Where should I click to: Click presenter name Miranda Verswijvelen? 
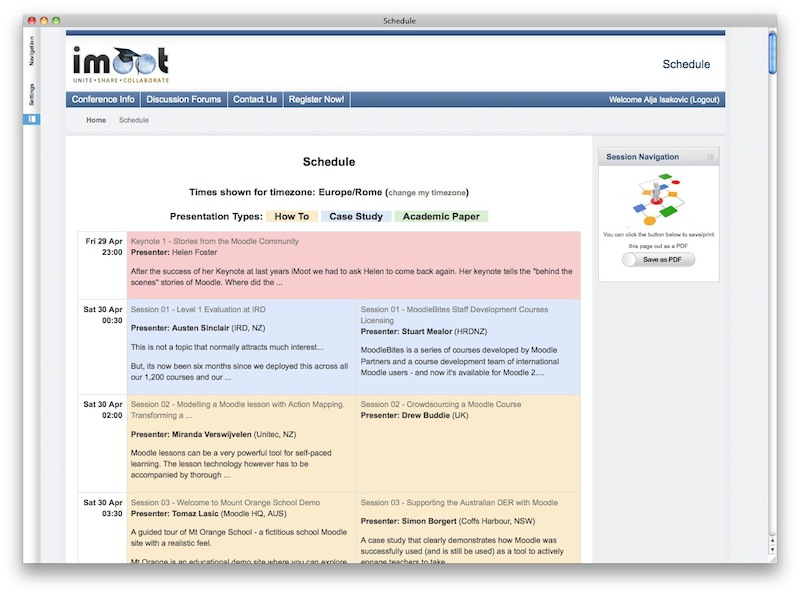tap(212, 434)
